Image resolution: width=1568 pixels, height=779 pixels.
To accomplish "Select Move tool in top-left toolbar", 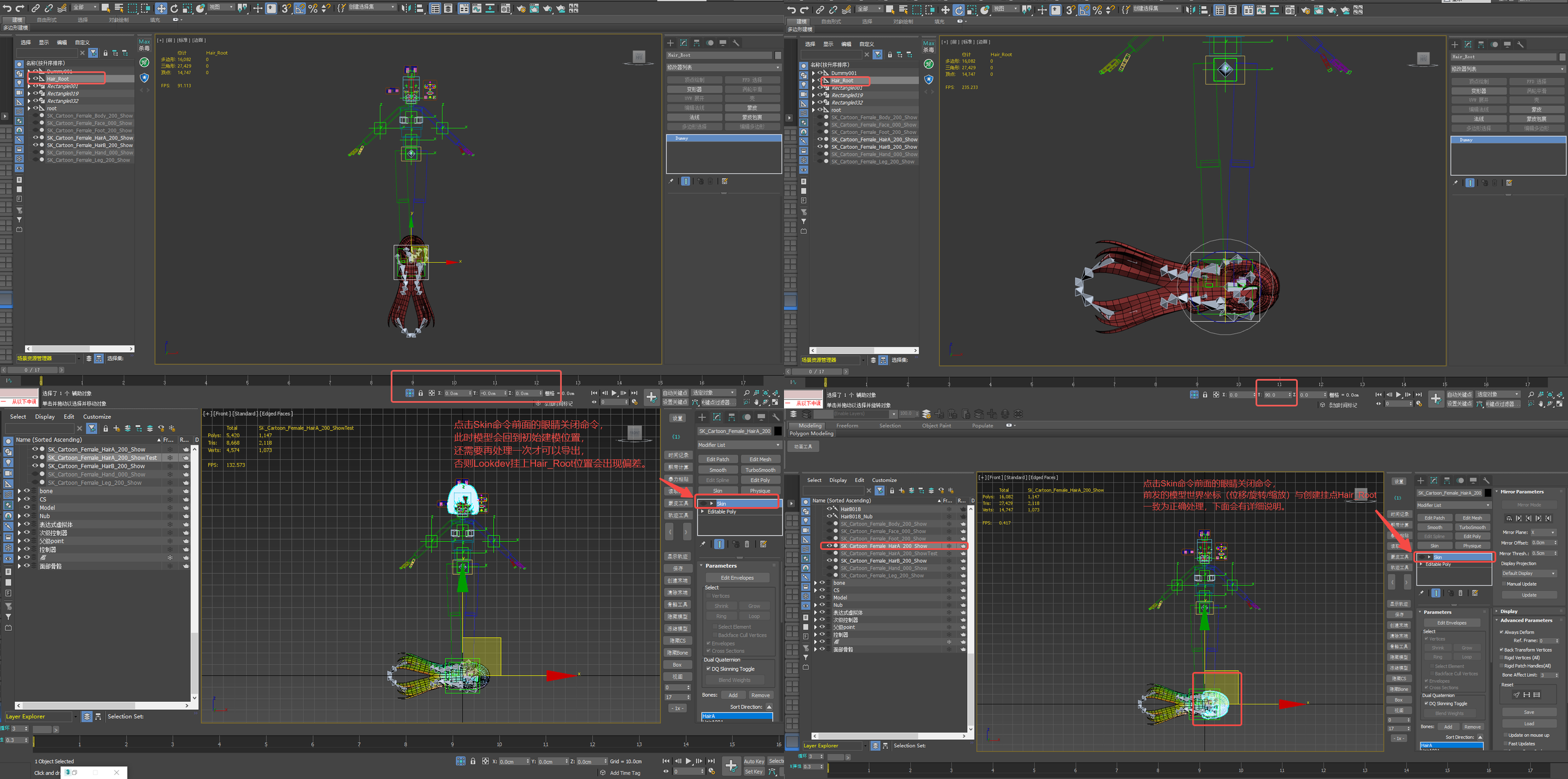I will coord(161,8).
